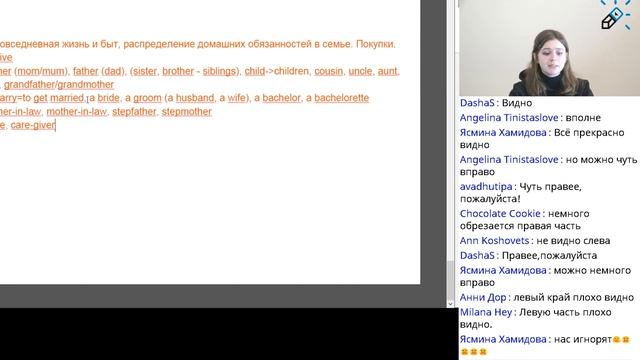Image resolution: width=640 pixels, height=360 pixels.
Task: Click the presenter webcam video thumbnail
Action: pyautogui.click(x=549, y=48)
